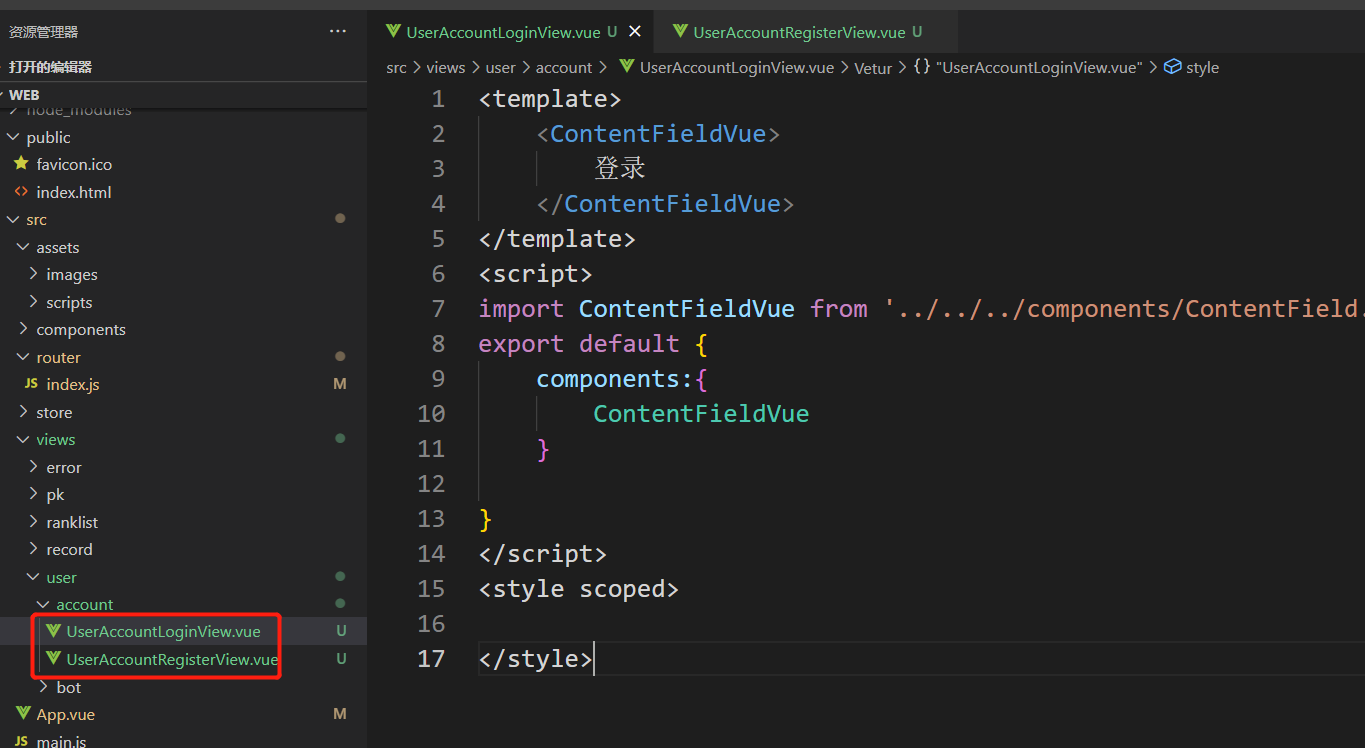Open index.html in the explorer
The width and height of the screenshot is (1365, 748).
74,192
